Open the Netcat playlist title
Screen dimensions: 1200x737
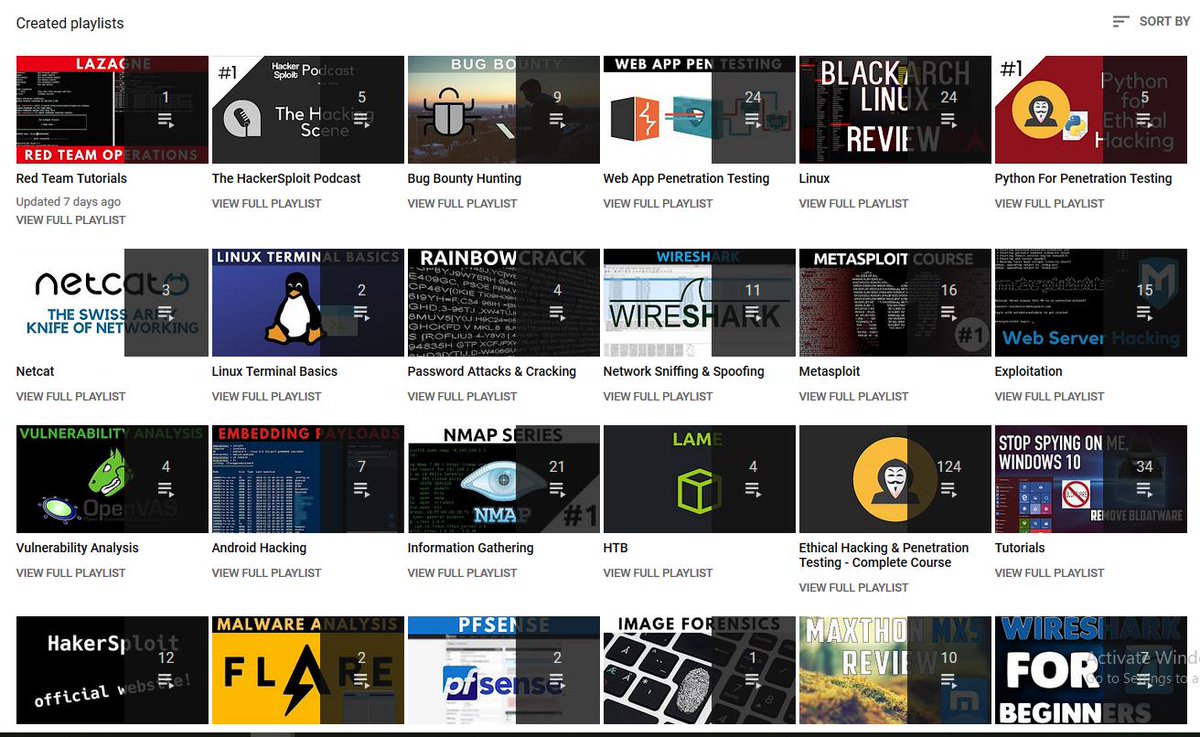pos(35,371)
